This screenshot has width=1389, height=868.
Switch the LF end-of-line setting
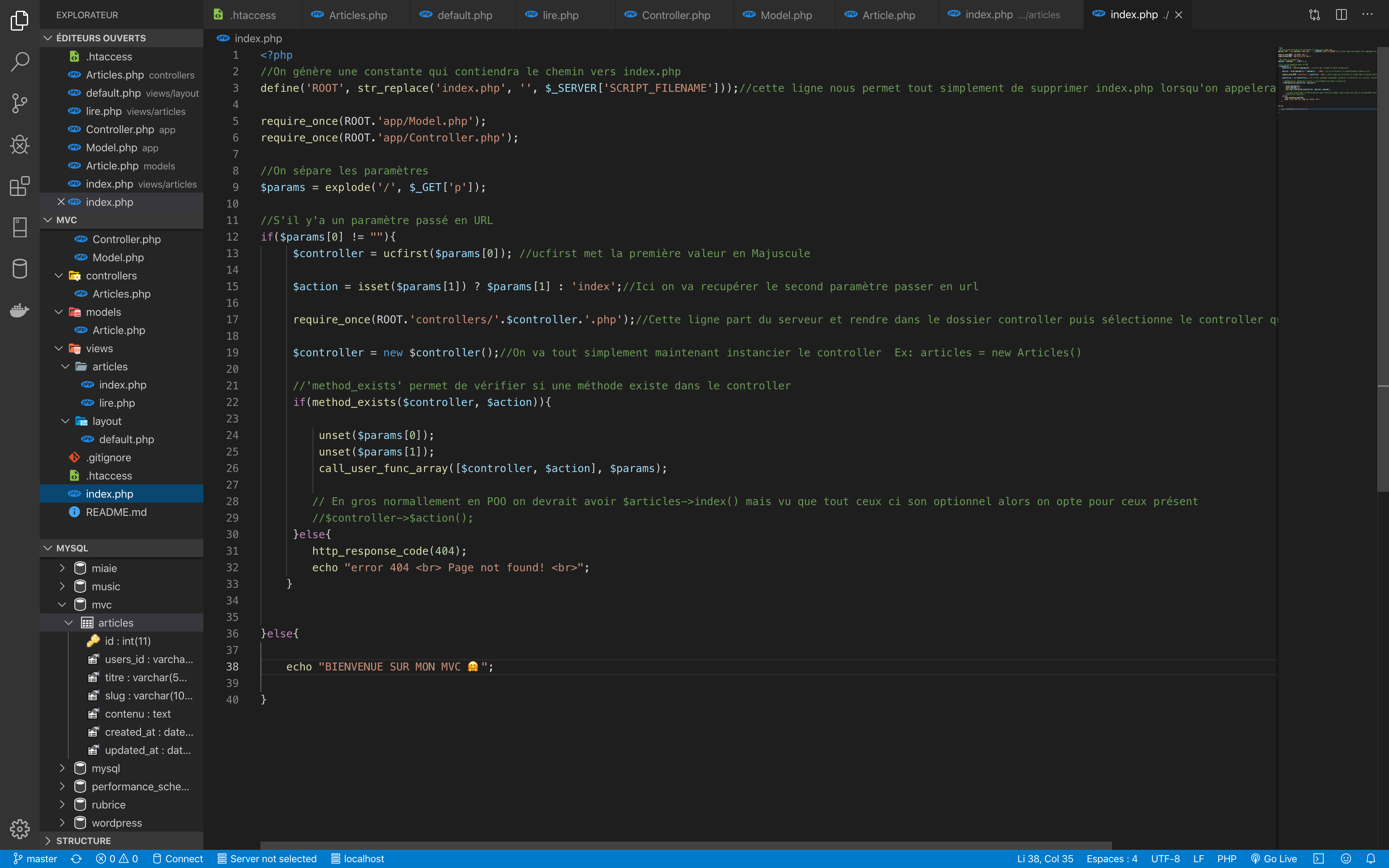point(1198,859)
